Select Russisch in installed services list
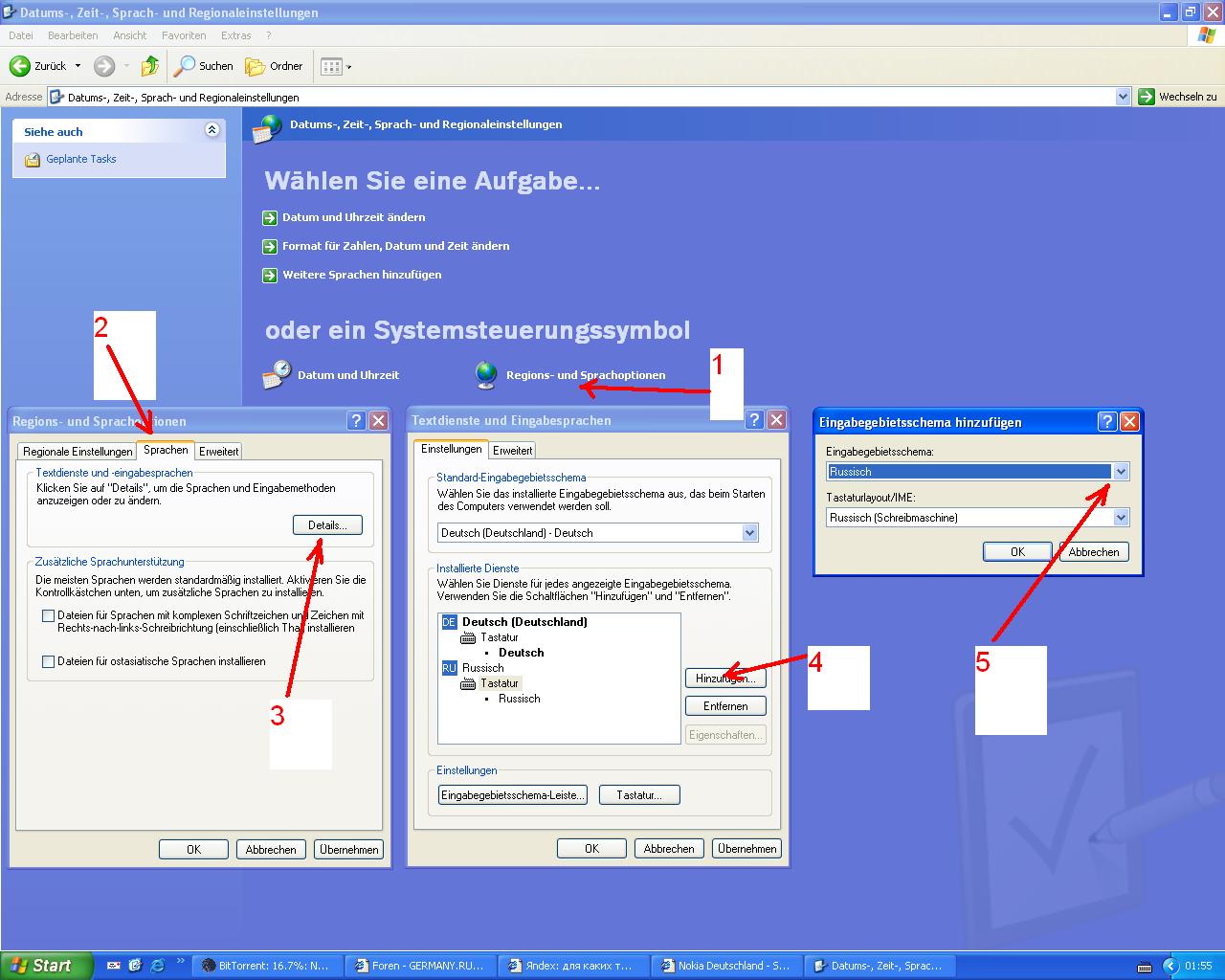 (482, 668)
